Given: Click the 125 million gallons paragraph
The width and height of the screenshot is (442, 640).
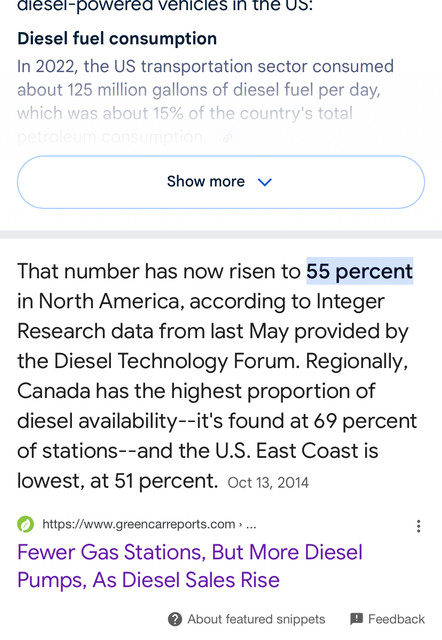Looking at the screenshot, I should [205, 101].
